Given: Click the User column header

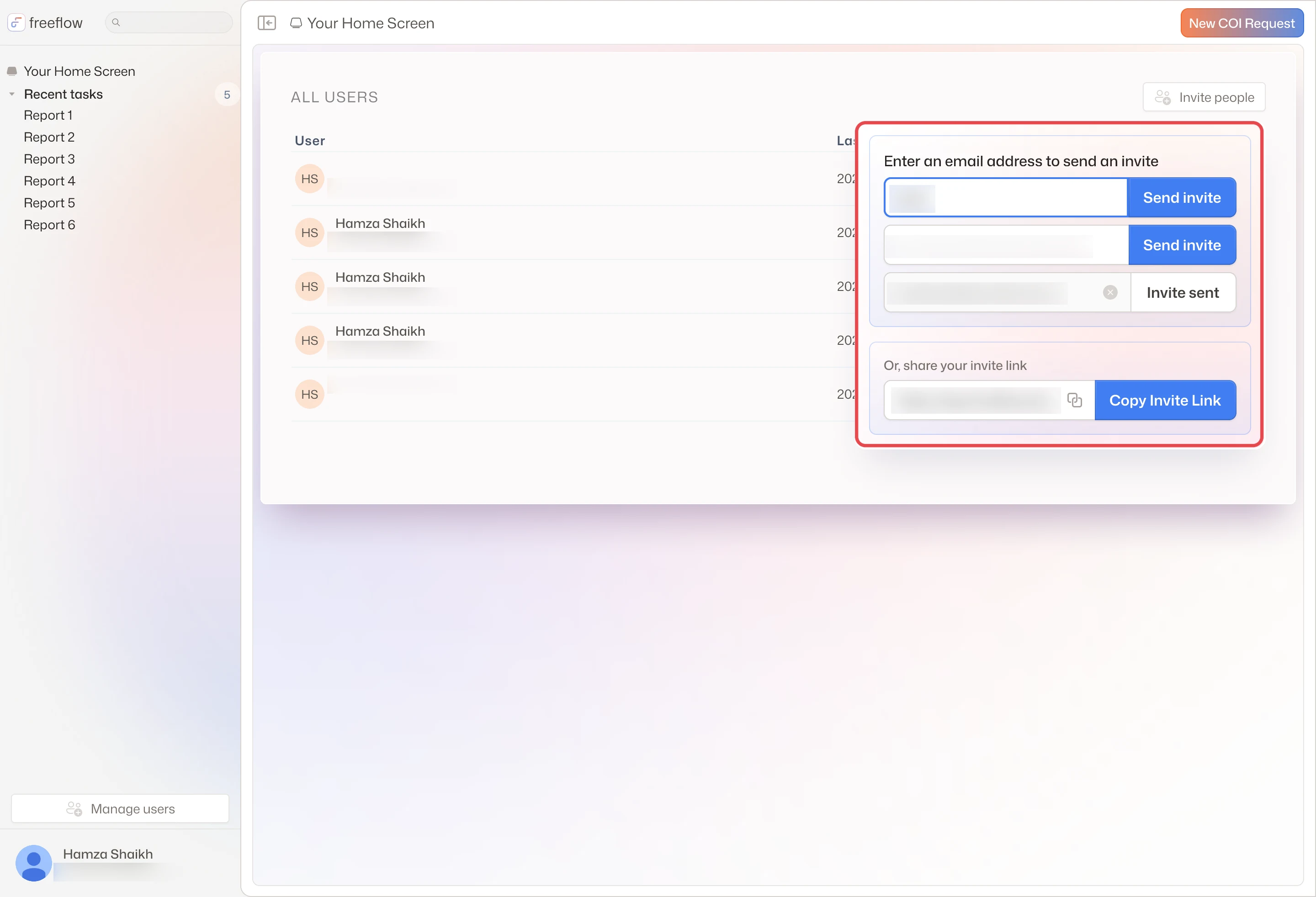Looking at the screenshot, I should [310, 140].
